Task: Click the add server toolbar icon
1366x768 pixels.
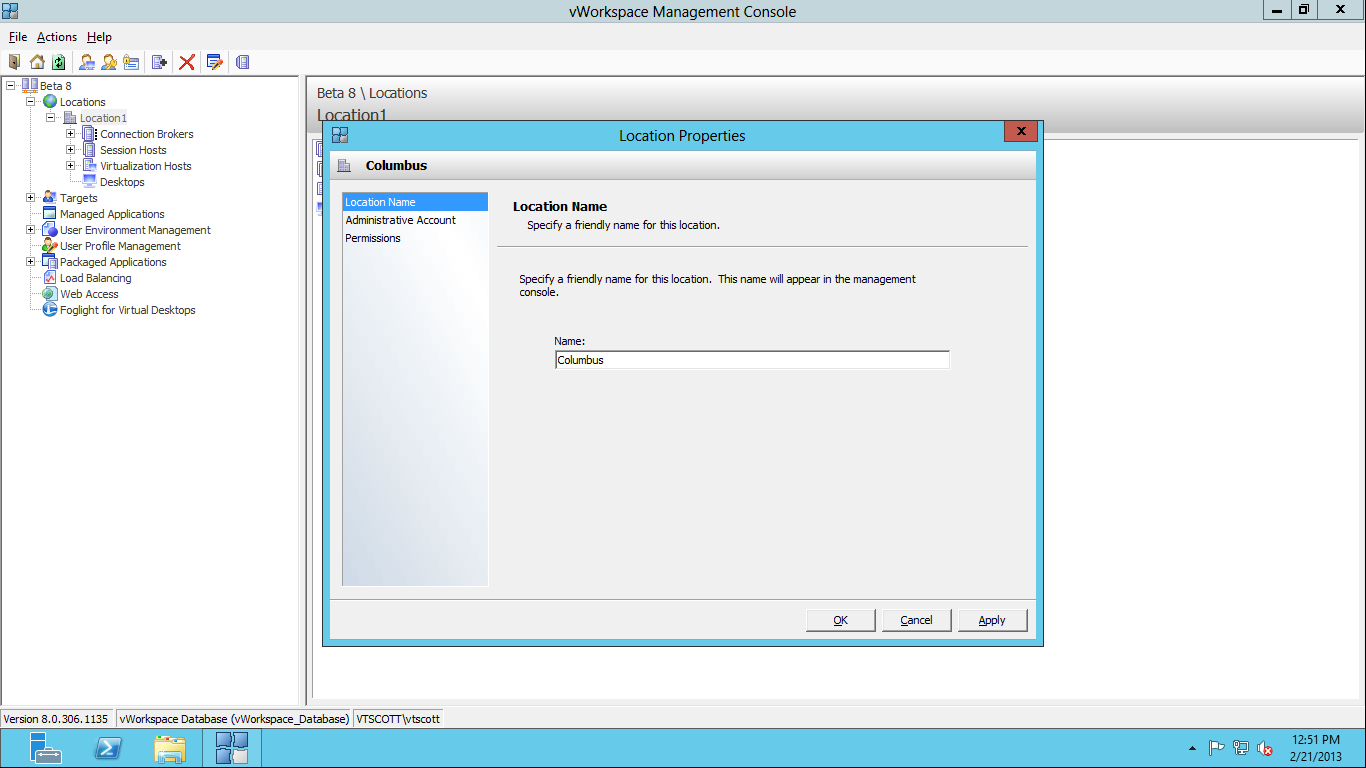Action: point(159,62)
